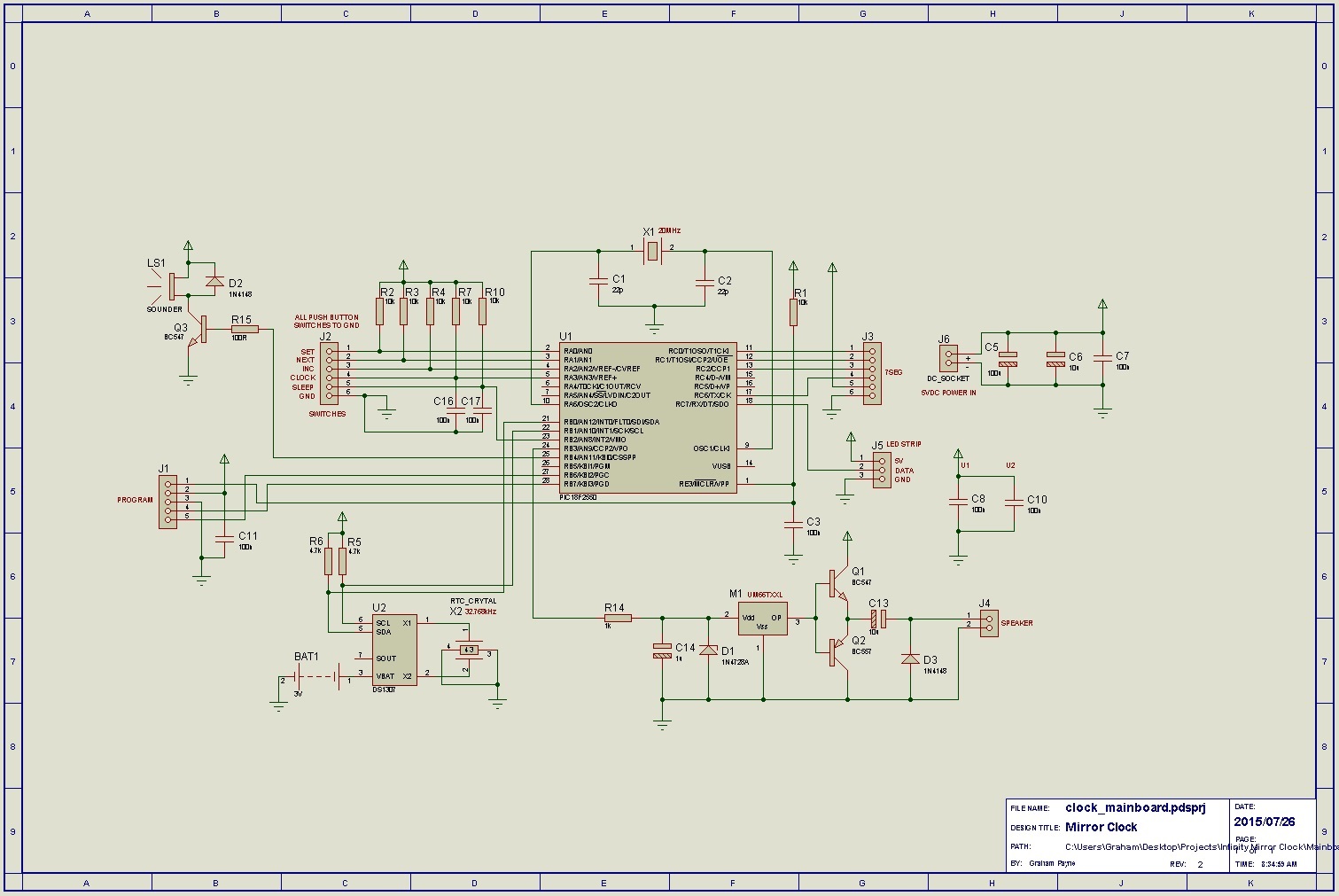Select the time 8:34:59 AM
Screen dimensions: 1339x896
tap(1279, 863)
